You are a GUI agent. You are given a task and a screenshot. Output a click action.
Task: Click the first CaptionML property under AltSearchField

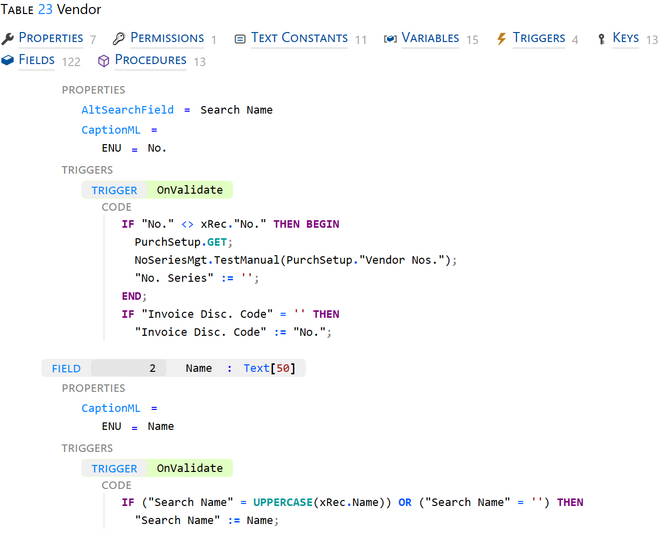coord(111,130)
